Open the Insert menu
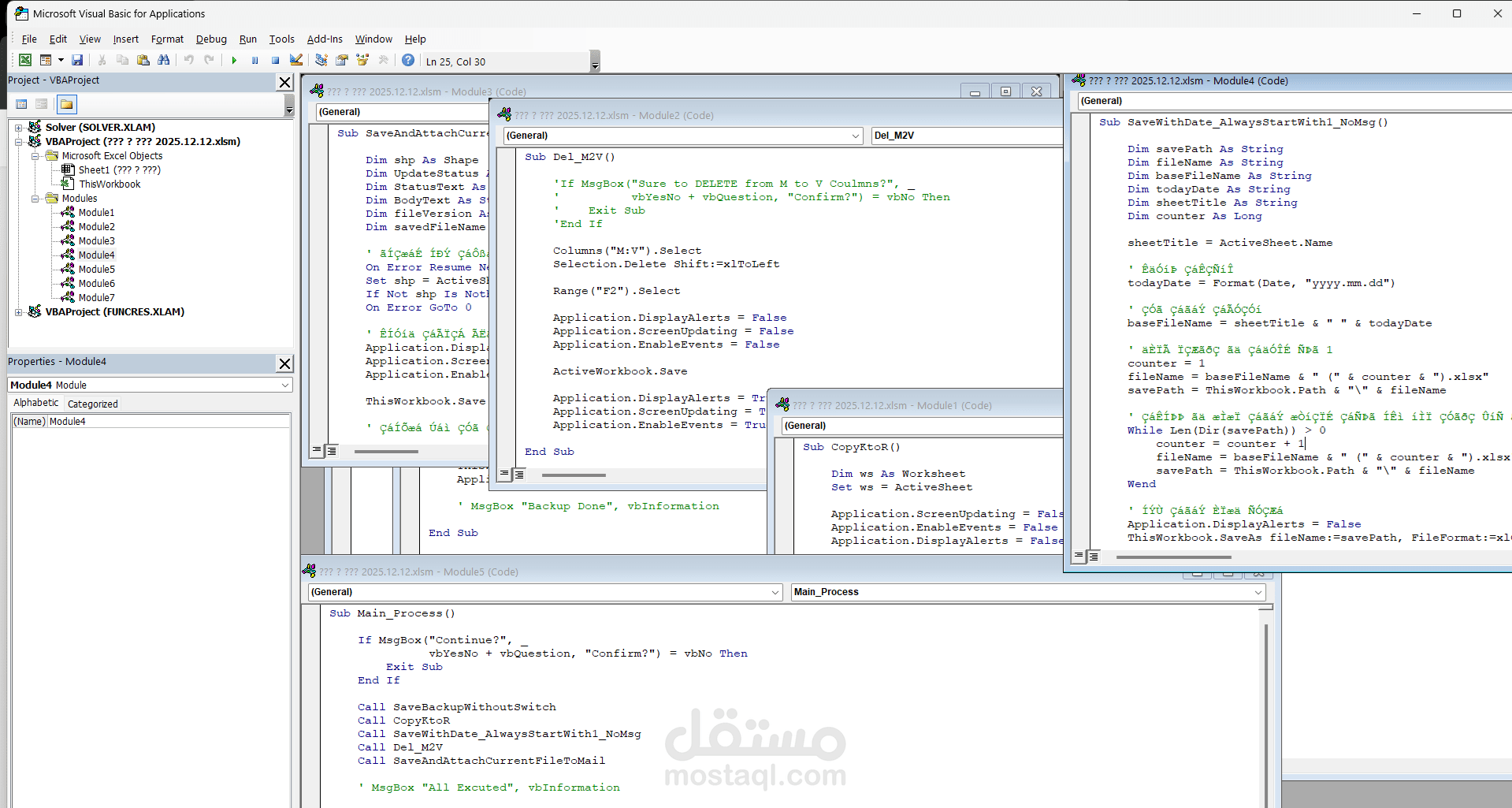The width and height of the screenshot is (1512, 808). pos(125,39)
